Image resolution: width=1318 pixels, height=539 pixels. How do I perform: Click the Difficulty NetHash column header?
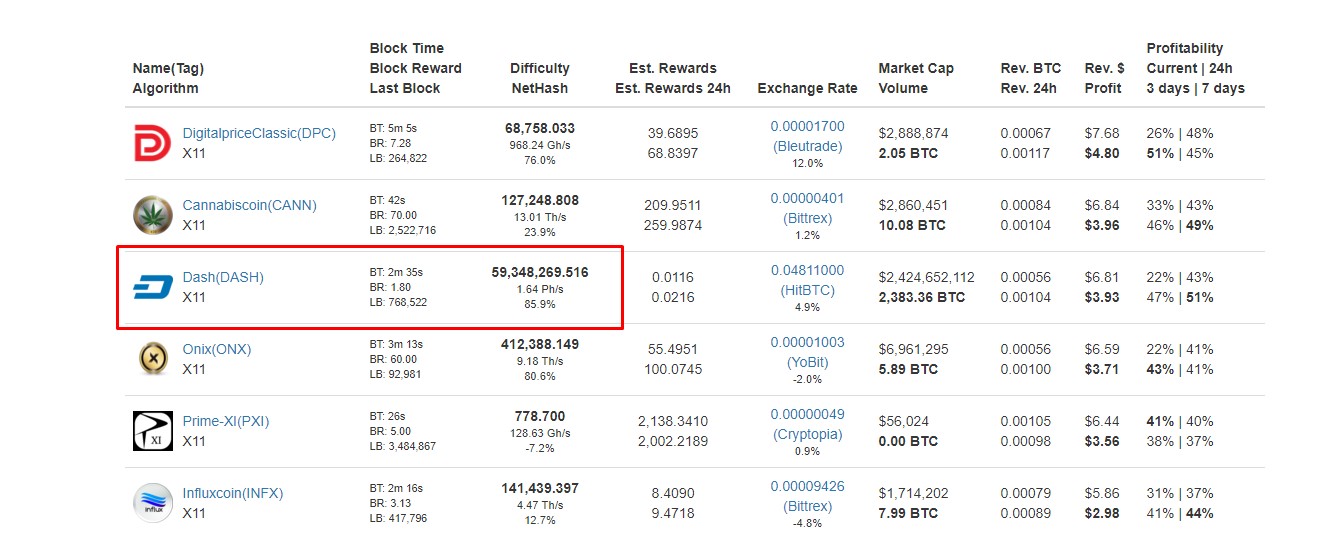click(x=540, y=78)
